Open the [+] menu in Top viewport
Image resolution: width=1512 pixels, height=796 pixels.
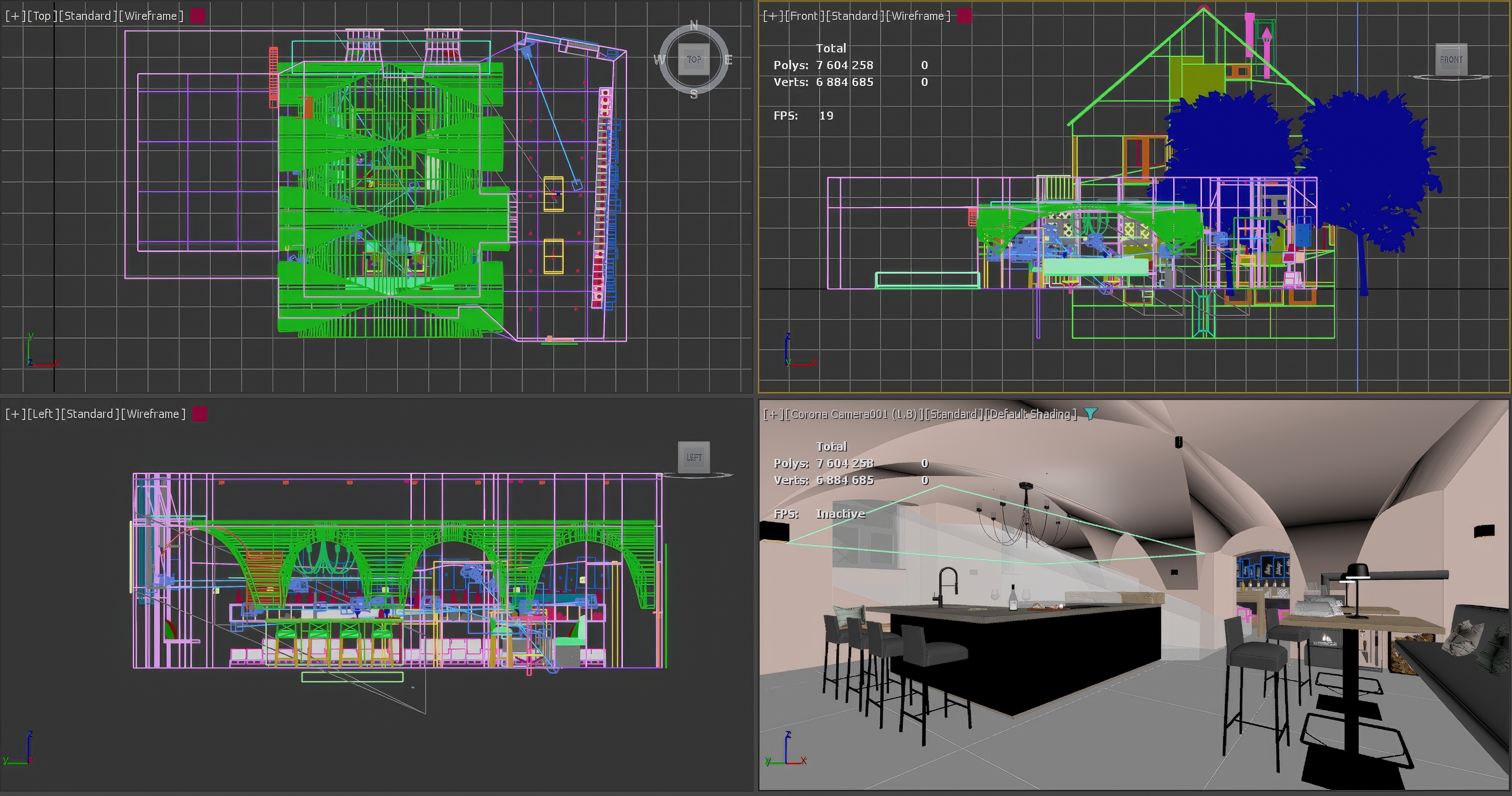(15, 16)
